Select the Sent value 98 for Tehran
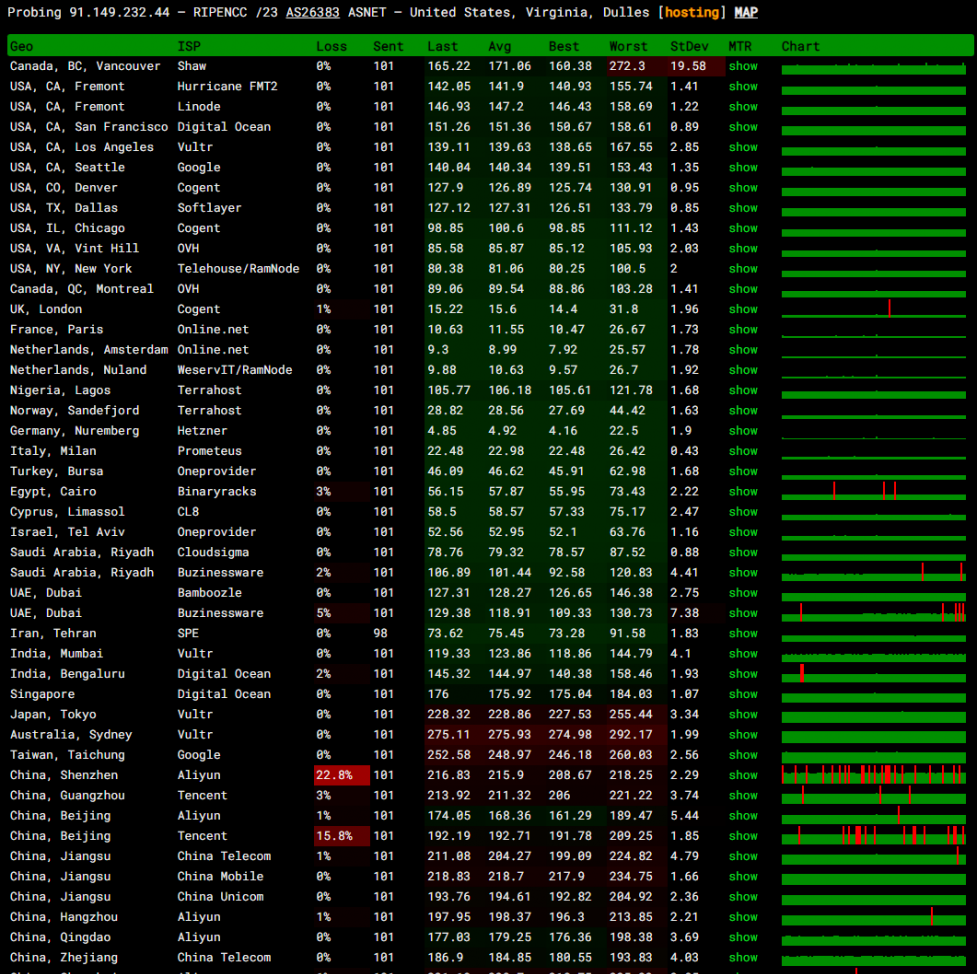 [381, 633]
